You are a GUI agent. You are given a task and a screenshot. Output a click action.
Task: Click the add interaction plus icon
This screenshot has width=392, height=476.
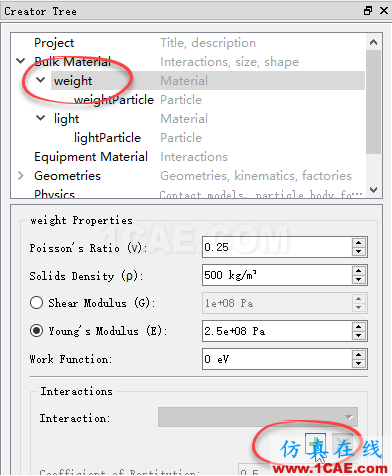point(315,443)
